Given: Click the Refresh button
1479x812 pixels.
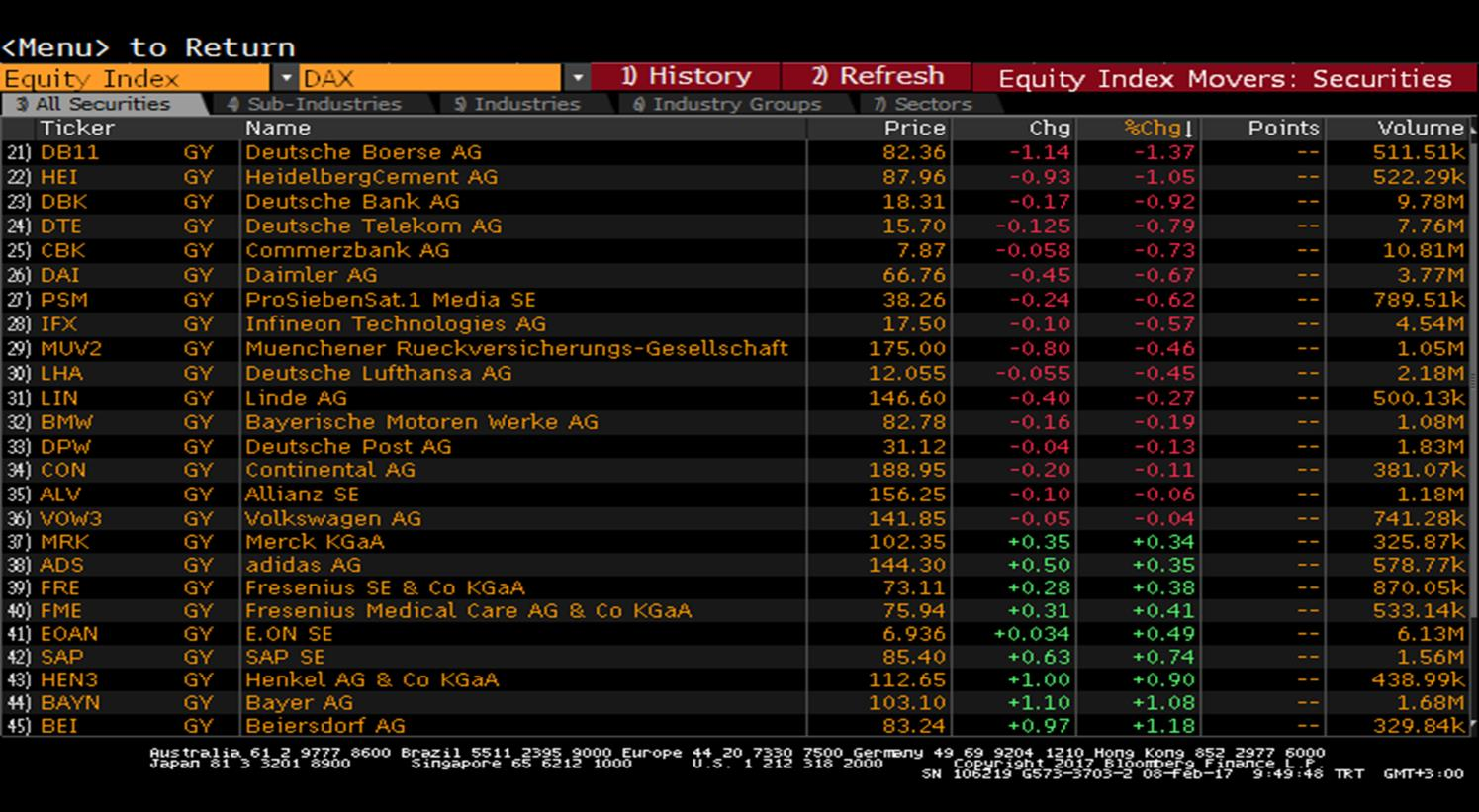Looking at the screenshot, I should [x=878, y=77].
